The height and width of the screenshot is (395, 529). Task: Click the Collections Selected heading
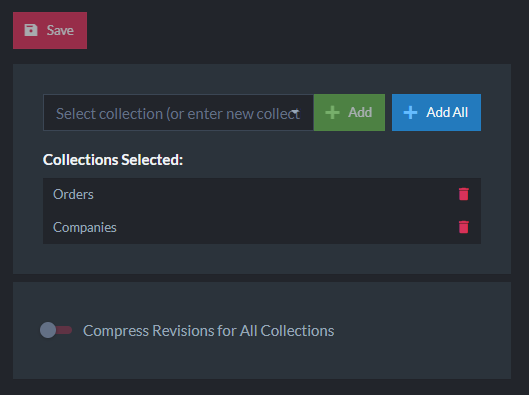[x=113, y=160]
